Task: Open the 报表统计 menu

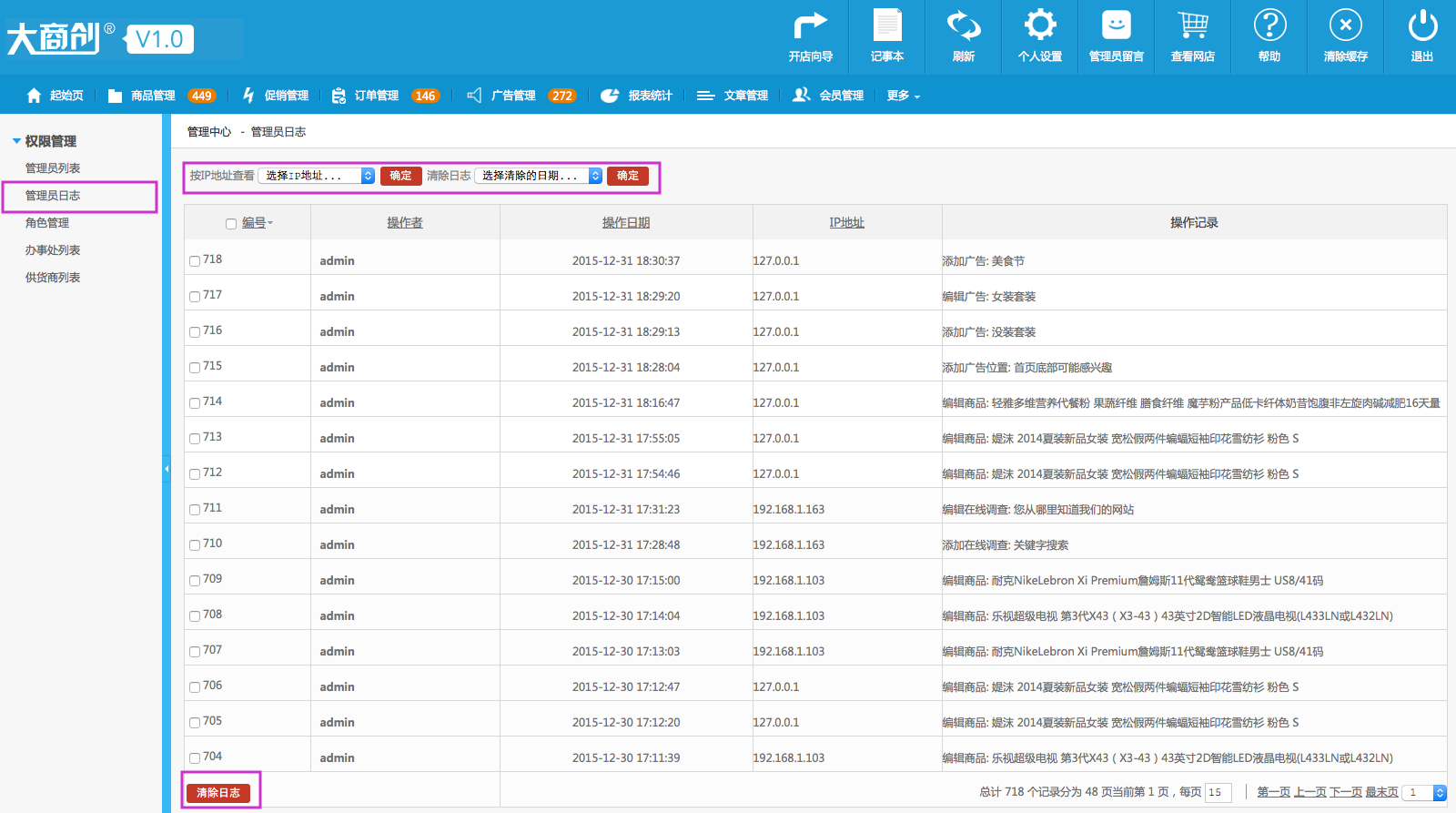Action: (x=651, y=96)
